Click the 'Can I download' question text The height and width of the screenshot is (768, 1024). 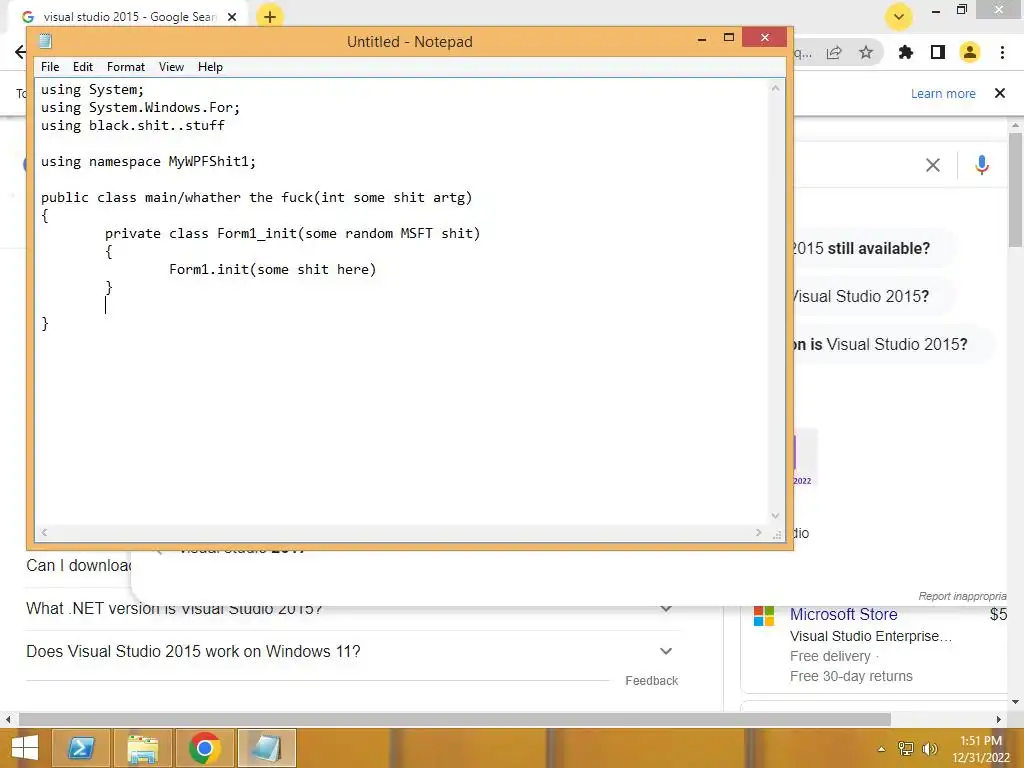tap(78, 566)
